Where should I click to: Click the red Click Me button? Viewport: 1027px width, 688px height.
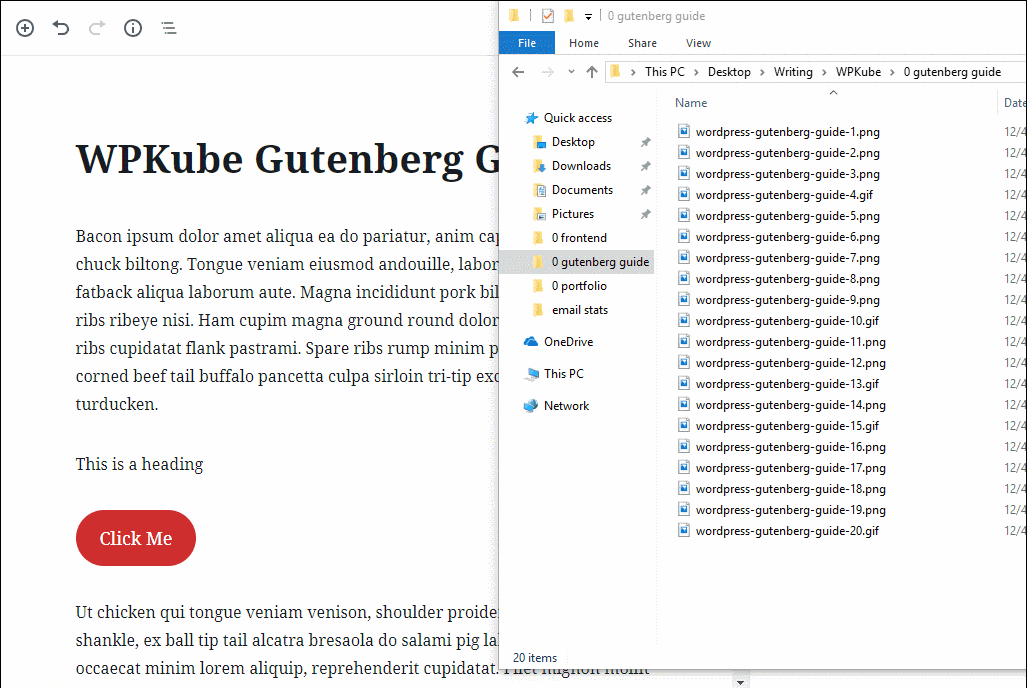coord(136,538)
